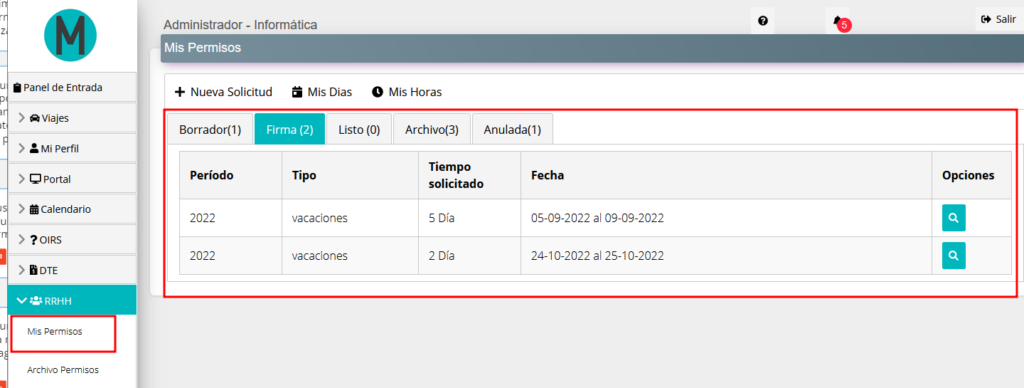
Task: Open Mis Horas clock button
Action: 407,92
